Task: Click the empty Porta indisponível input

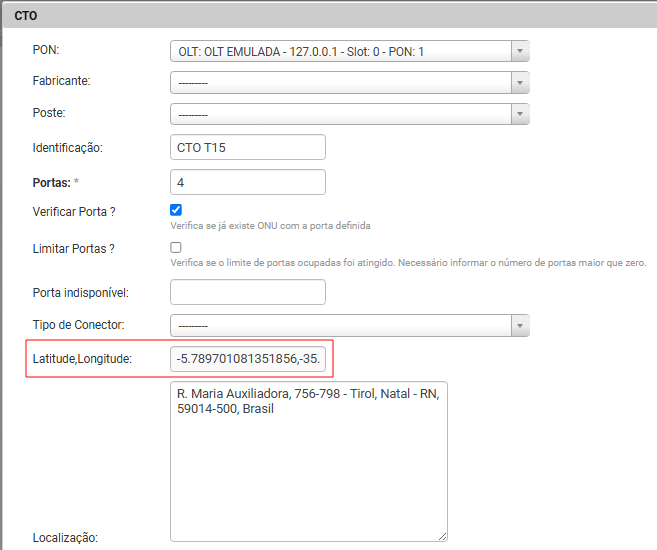Action: click(x=248, y=292)
